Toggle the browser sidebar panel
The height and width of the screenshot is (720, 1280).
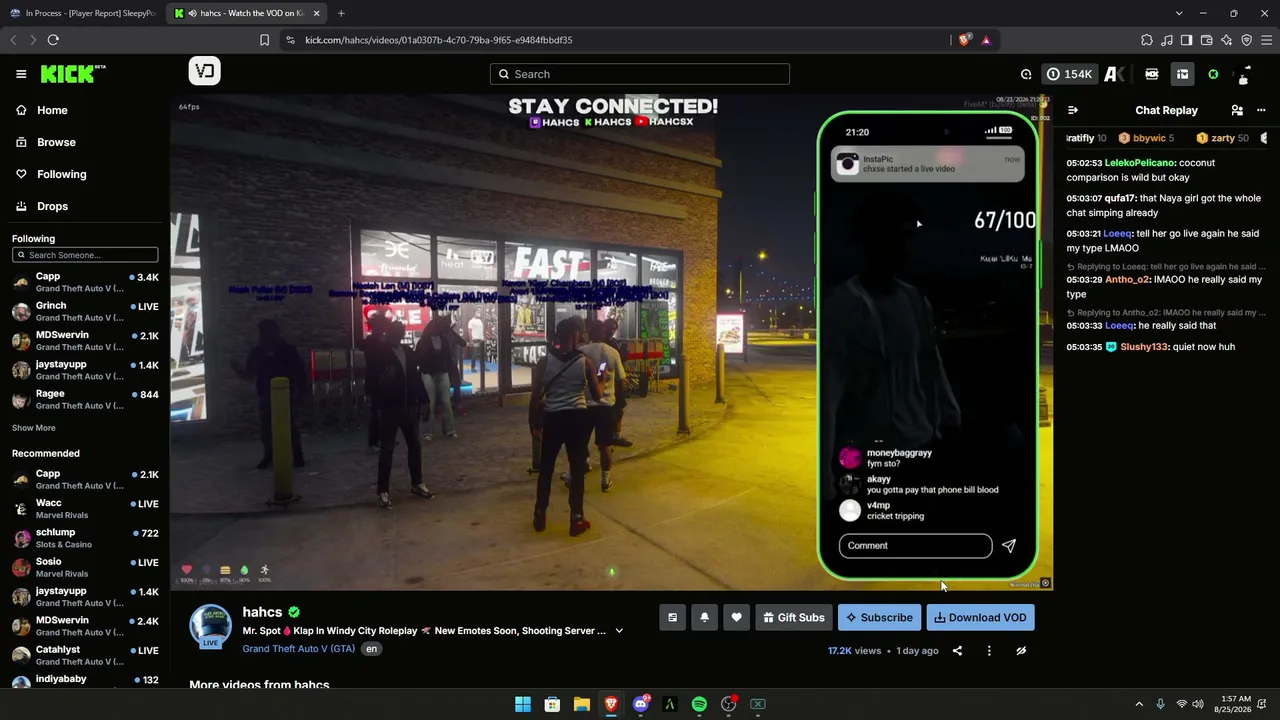[x=1186, y=40]
